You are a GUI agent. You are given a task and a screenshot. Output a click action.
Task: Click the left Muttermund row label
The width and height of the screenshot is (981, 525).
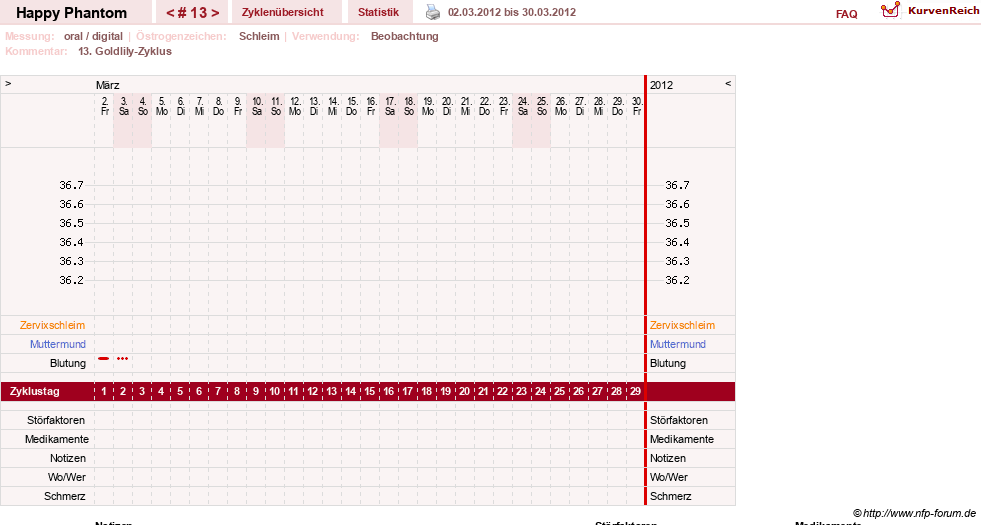(58, 344)
